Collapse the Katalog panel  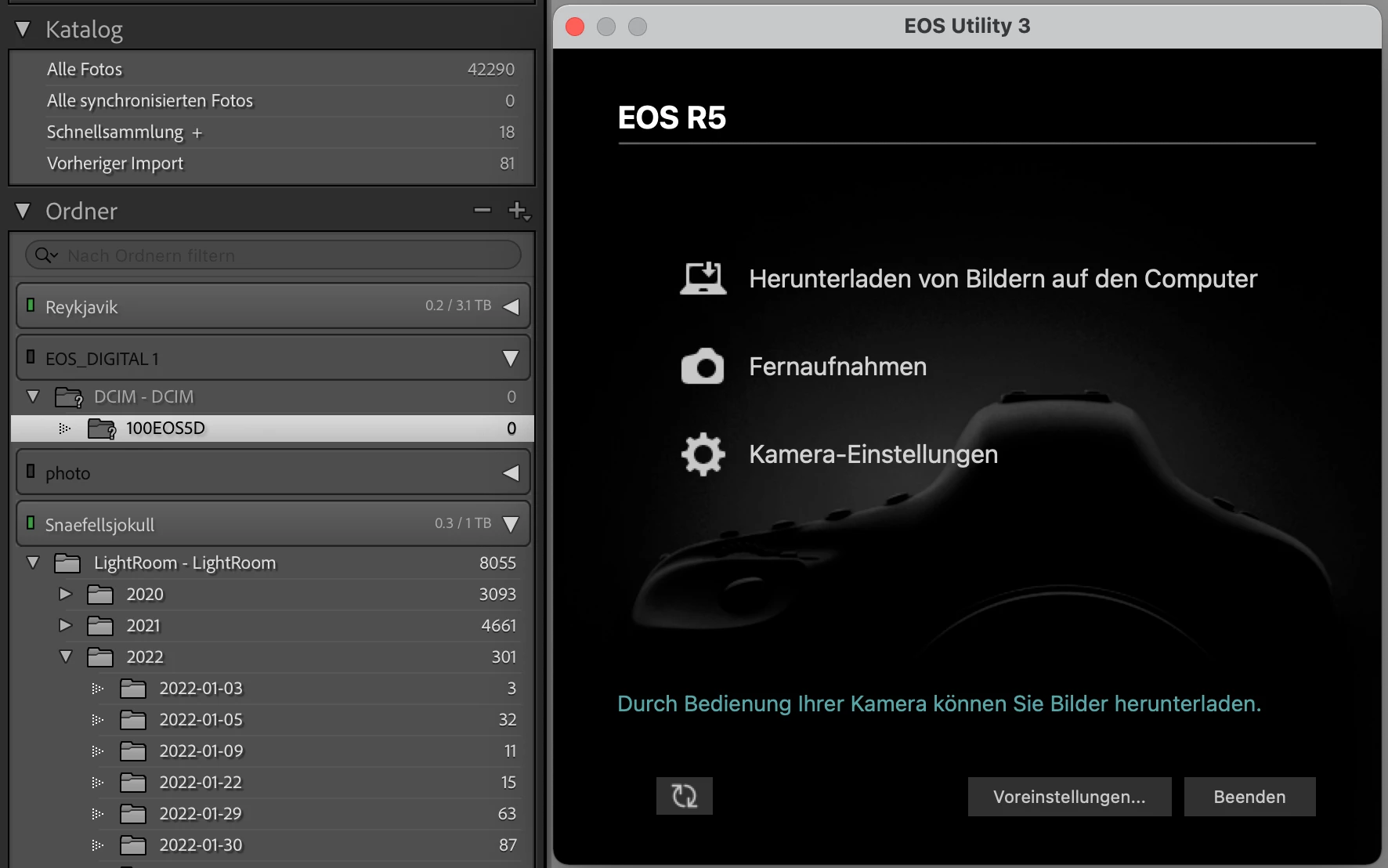point(23,30)
